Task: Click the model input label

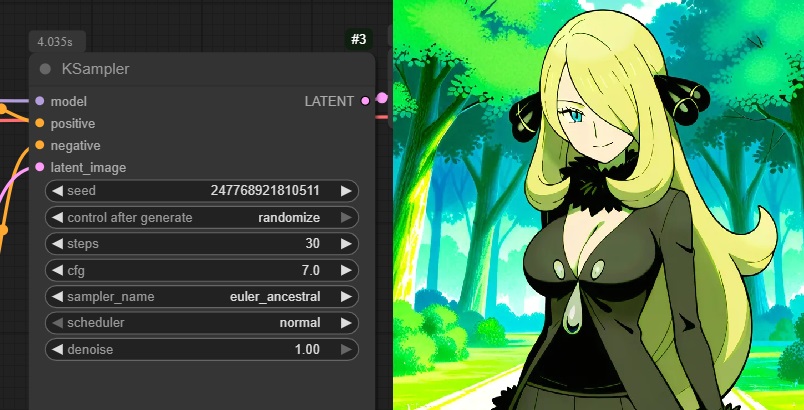Action: point(69,101)
